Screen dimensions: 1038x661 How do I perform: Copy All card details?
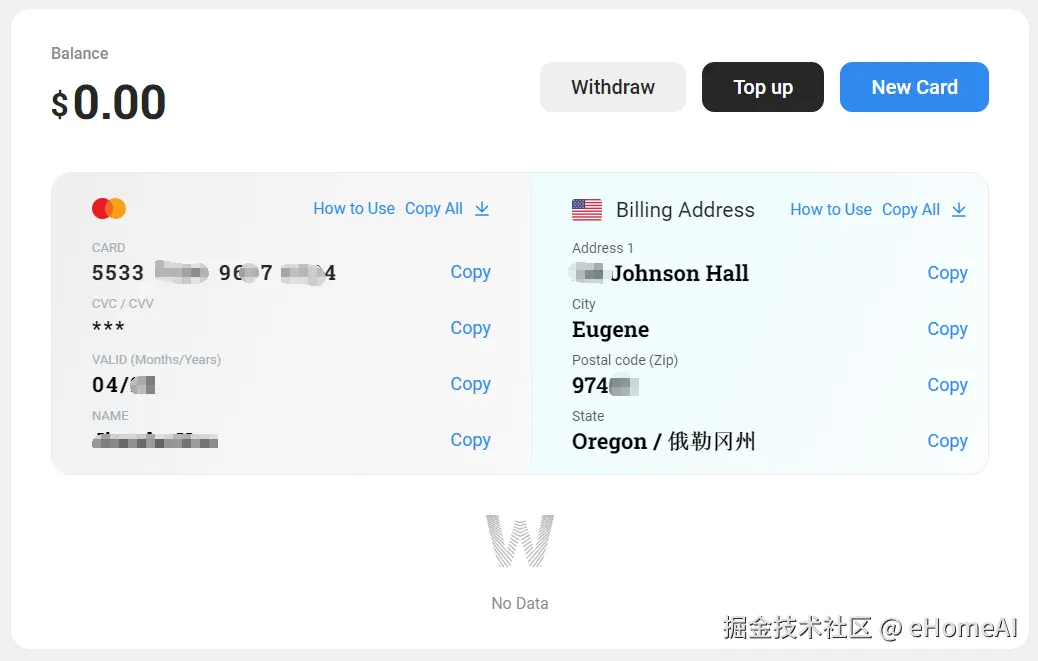coord(434,208)
